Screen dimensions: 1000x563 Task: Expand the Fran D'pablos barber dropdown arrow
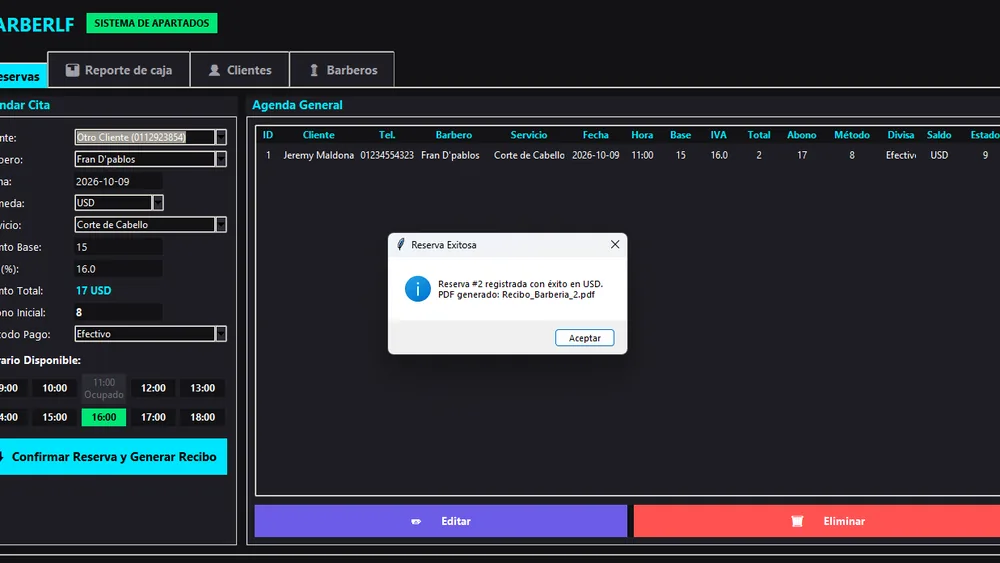(221, 159)
